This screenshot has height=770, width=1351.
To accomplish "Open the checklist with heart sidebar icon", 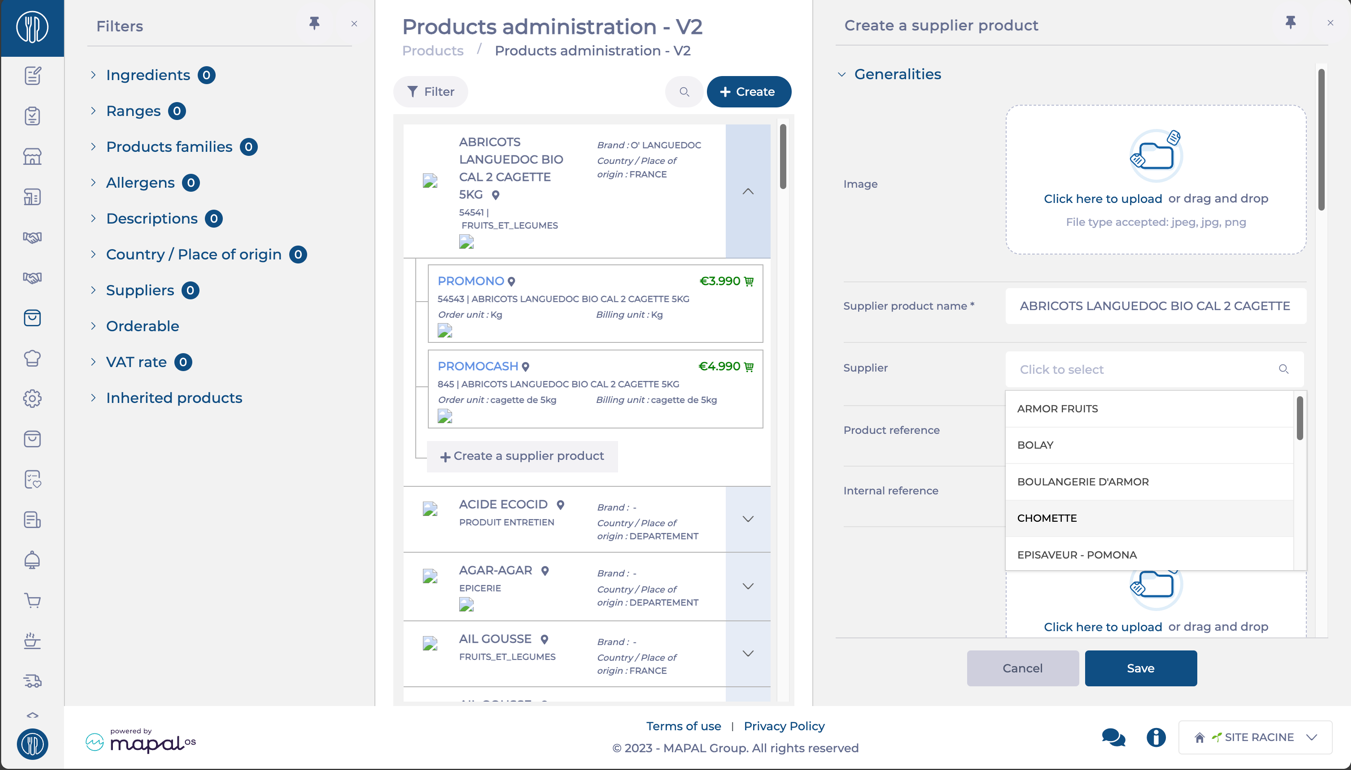I will point(32,480).
